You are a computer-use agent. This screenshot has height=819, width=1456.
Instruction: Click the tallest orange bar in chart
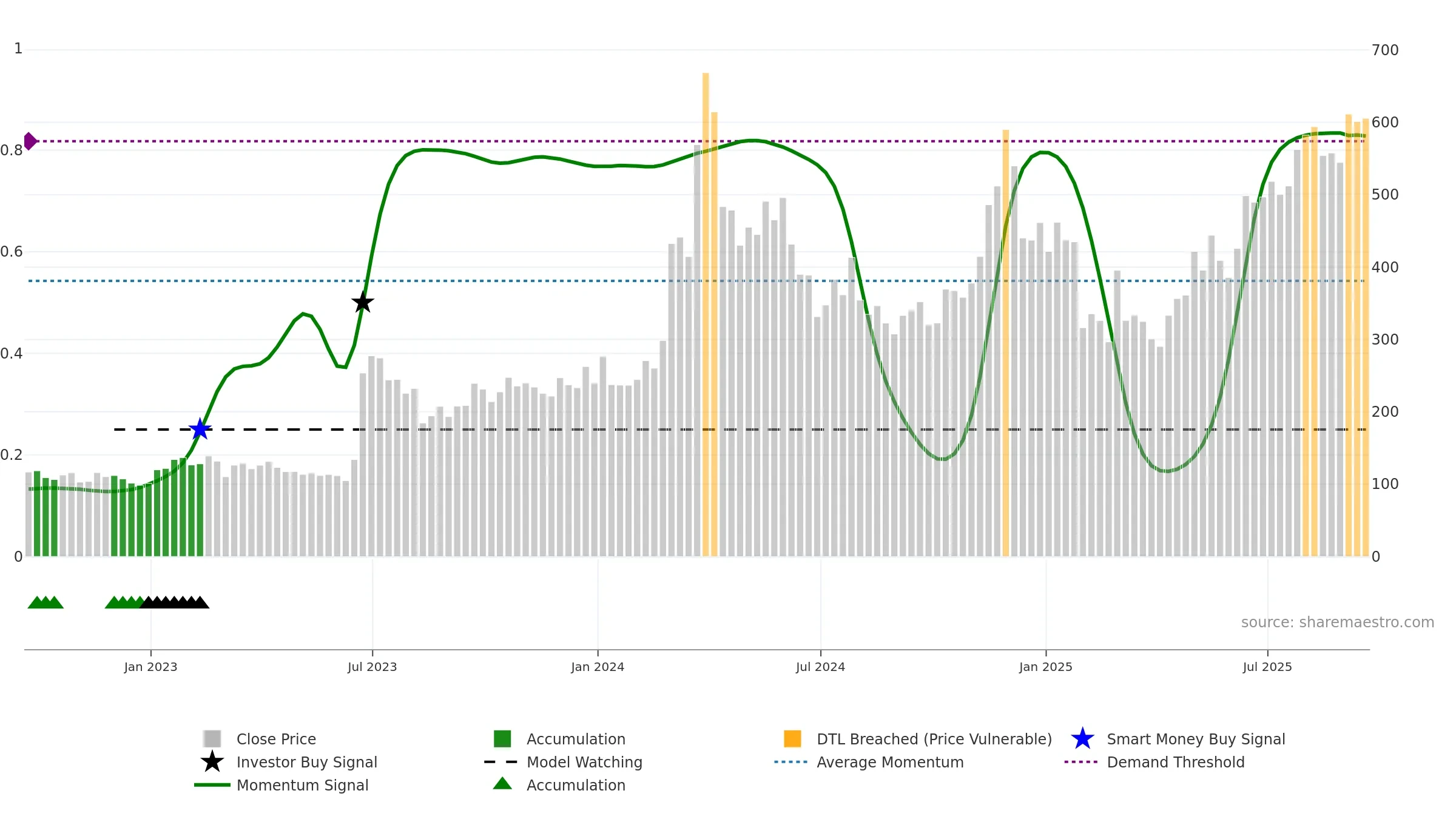pyautogui.click(x=706, y=314)
